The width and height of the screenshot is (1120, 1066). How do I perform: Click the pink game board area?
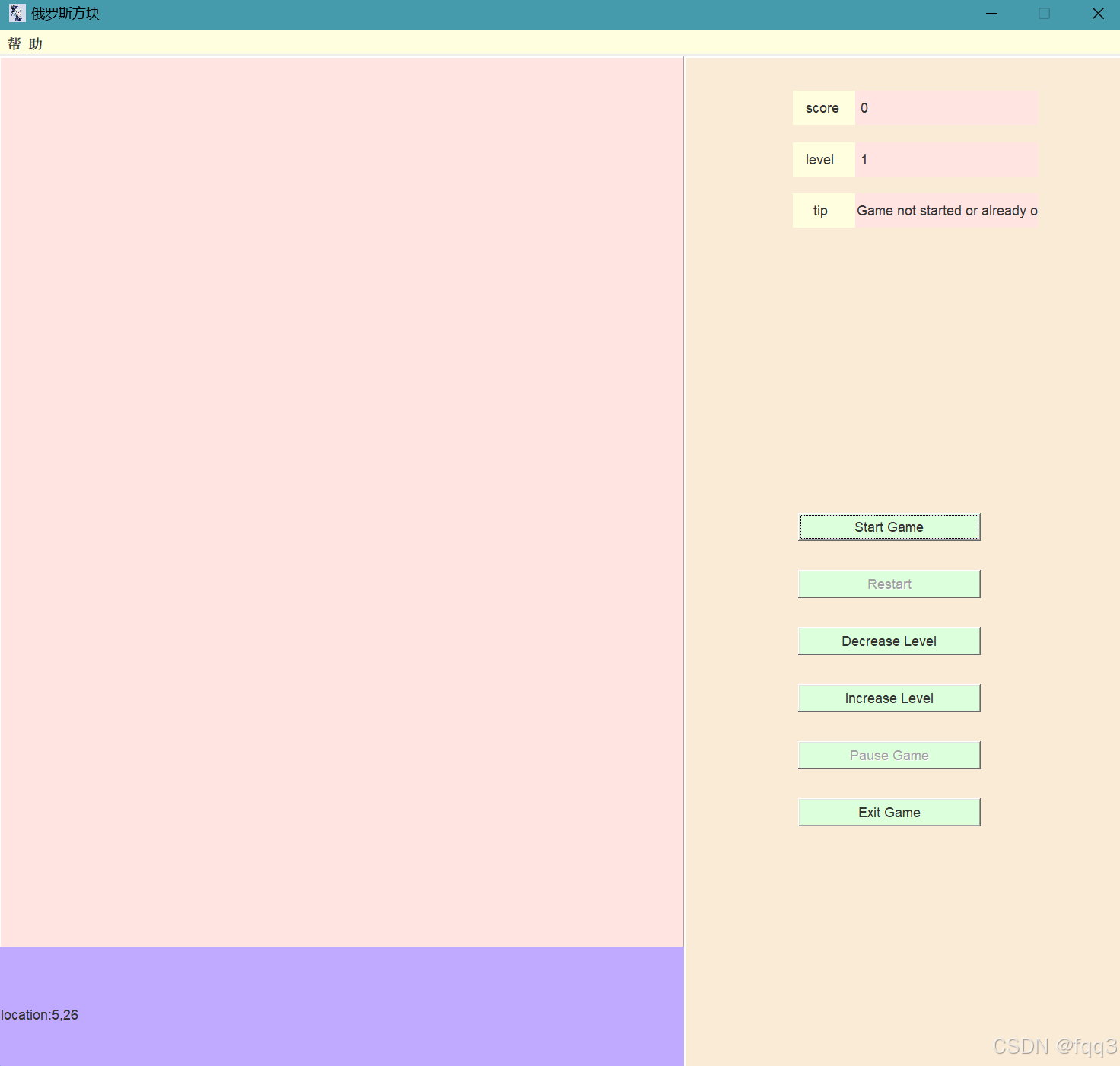coord(342,502)
